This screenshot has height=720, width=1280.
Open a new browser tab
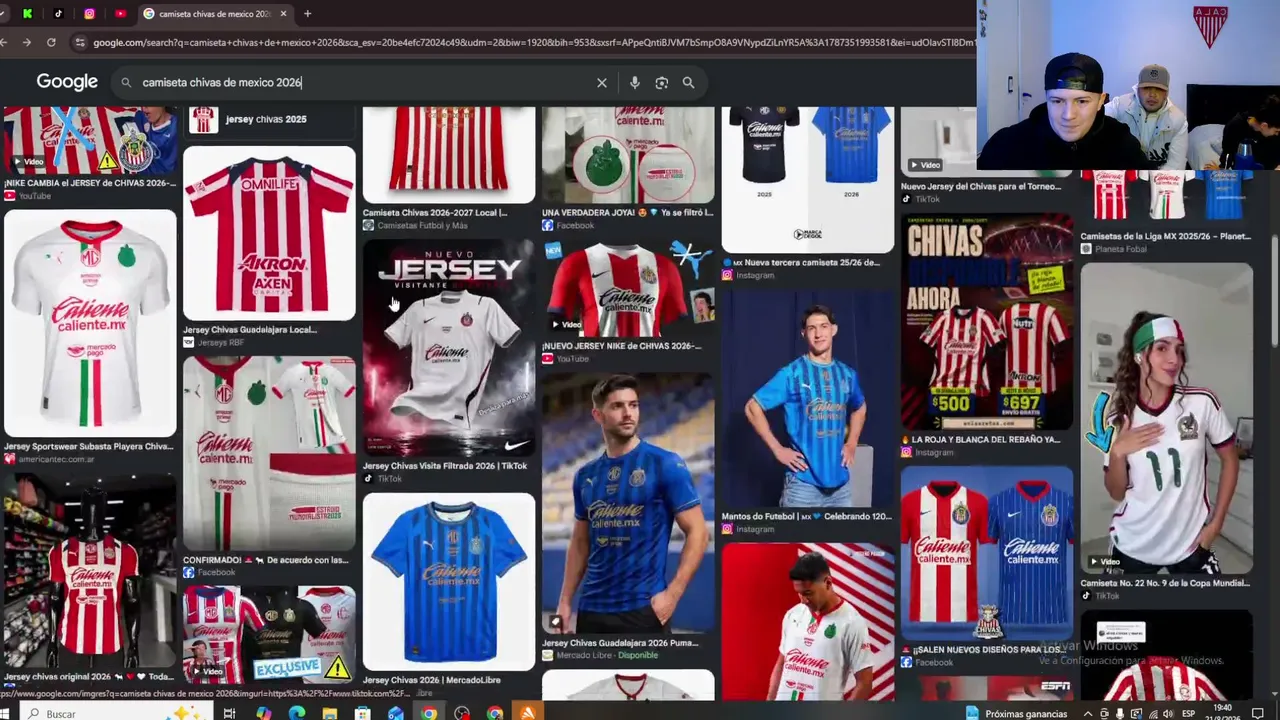(307, 14)
